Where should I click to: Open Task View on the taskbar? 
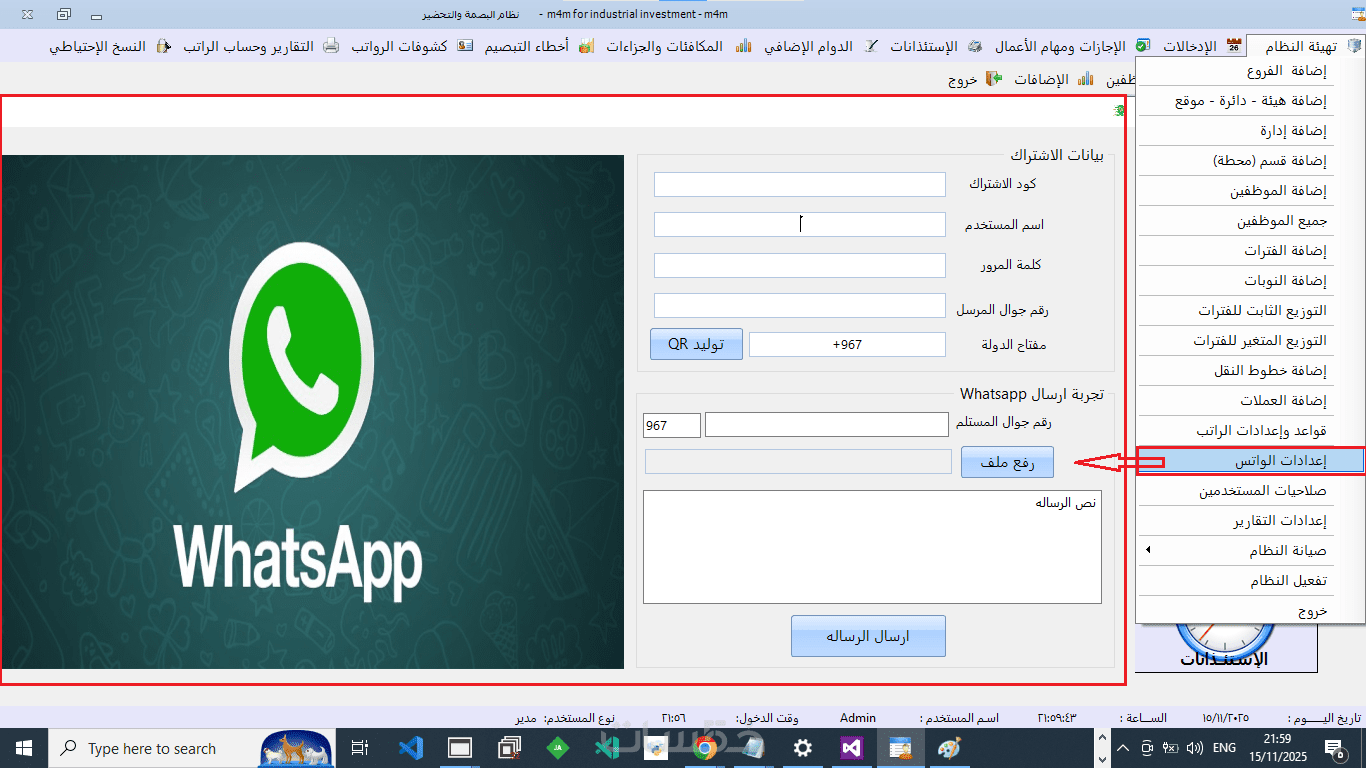click(x=361, y=748)
